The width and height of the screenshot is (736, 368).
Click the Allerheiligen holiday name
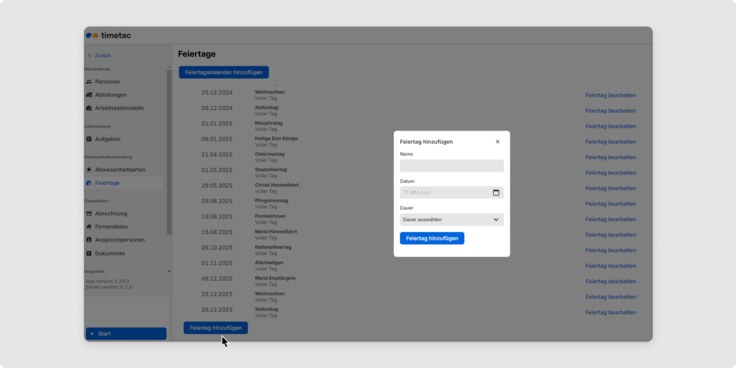(x=269, y=262)
